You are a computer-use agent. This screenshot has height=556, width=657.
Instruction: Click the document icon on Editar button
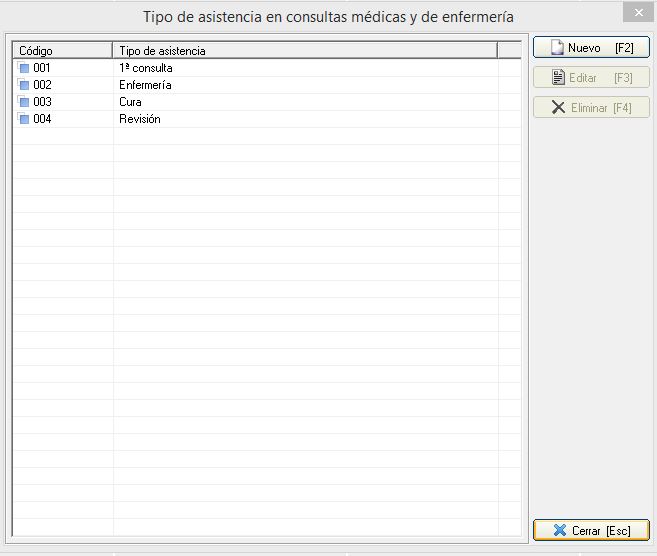tap(557, 78)
